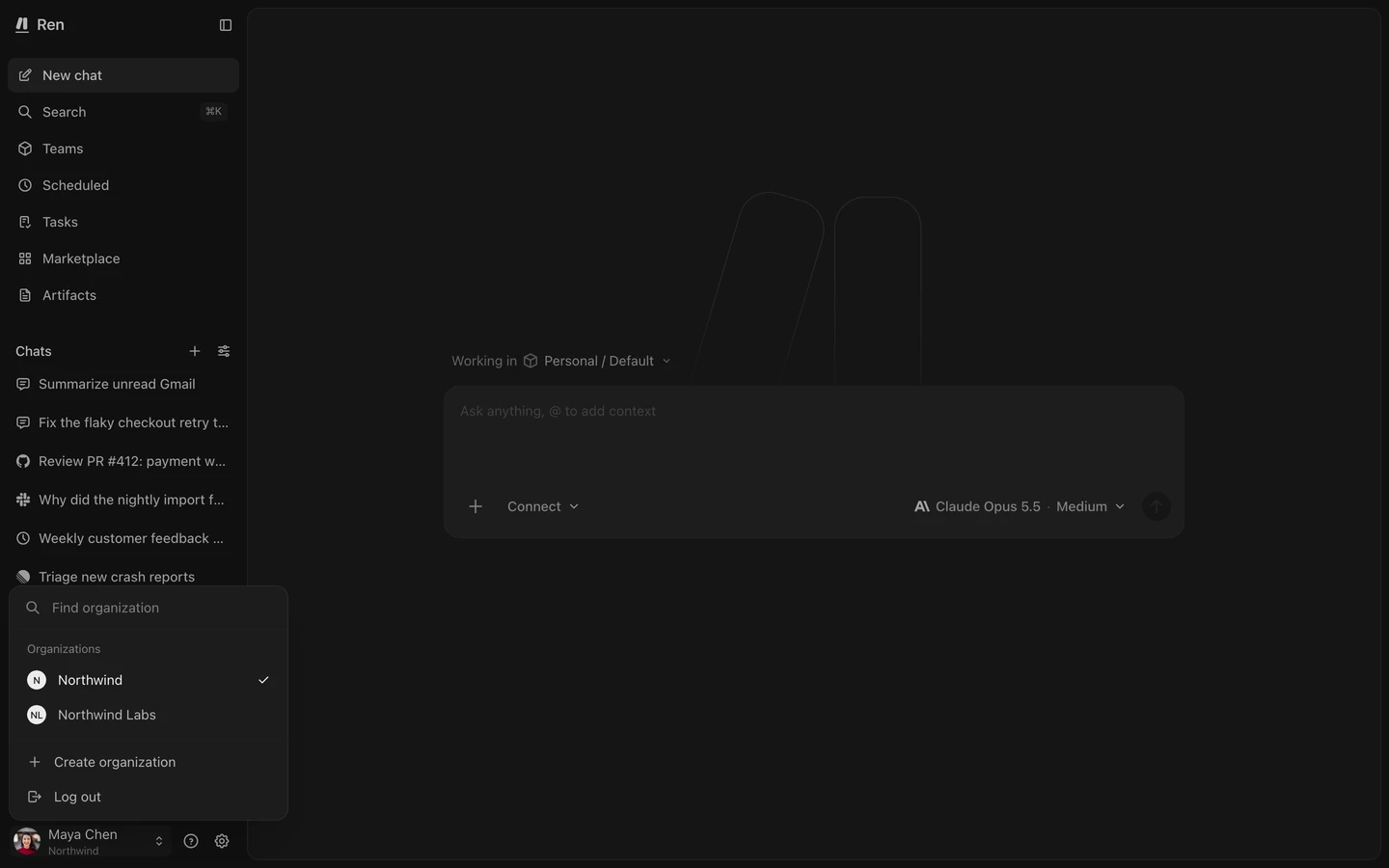This screenshot has width=1389, height=868.
Task: Open Artifacts
Action: tap(123, 295)
